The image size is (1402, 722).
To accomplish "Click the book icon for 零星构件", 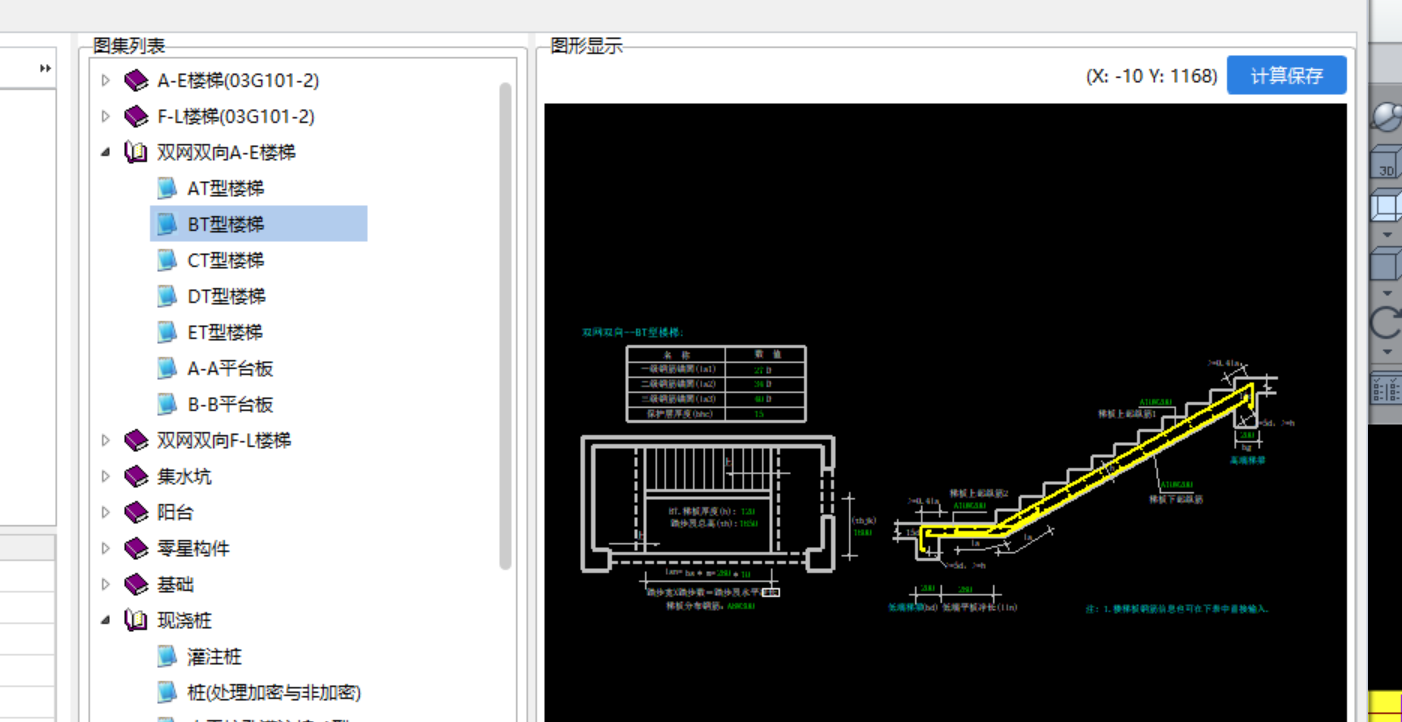I will 136,549.
